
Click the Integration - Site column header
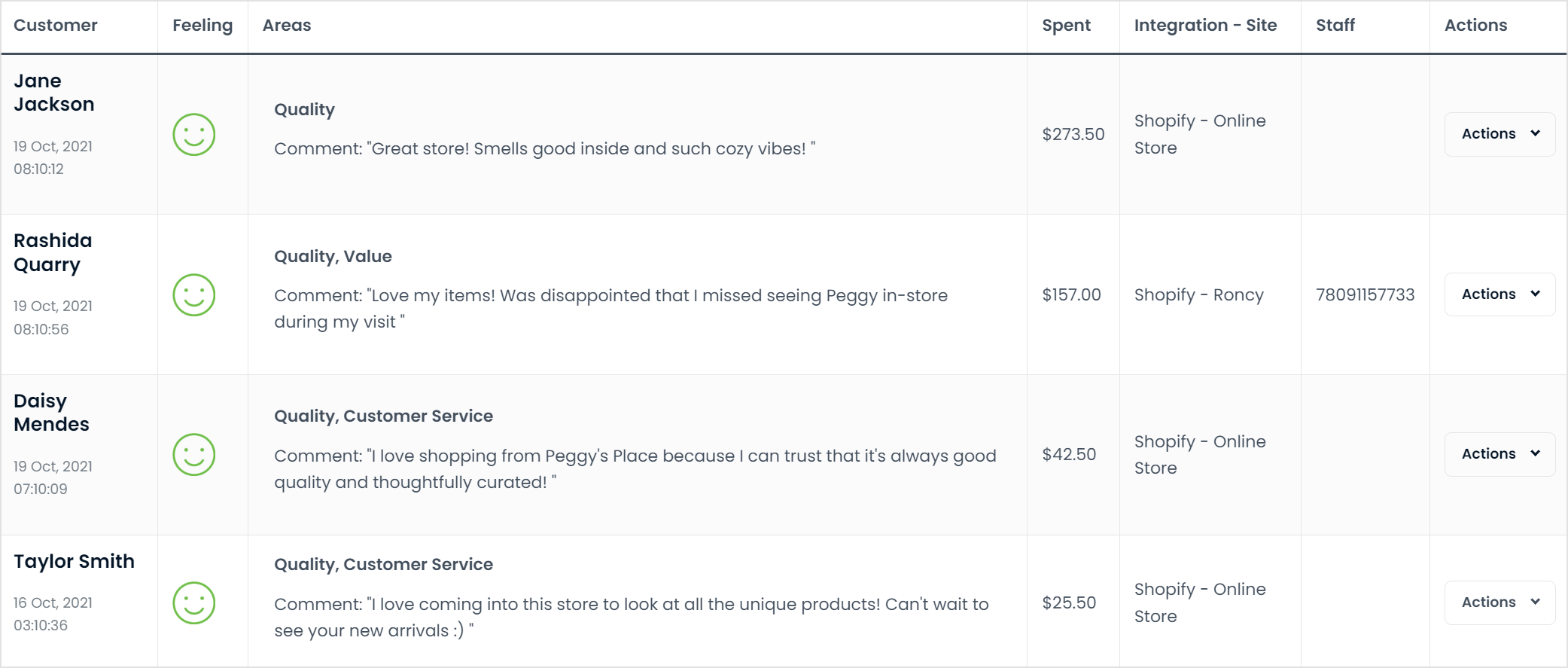1205,25
